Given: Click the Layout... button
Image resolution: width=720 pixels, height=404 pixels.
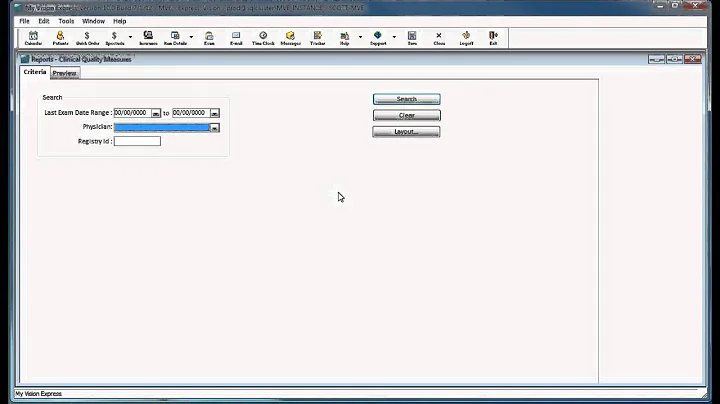Looking at the screenshot, I should (406, 132).
